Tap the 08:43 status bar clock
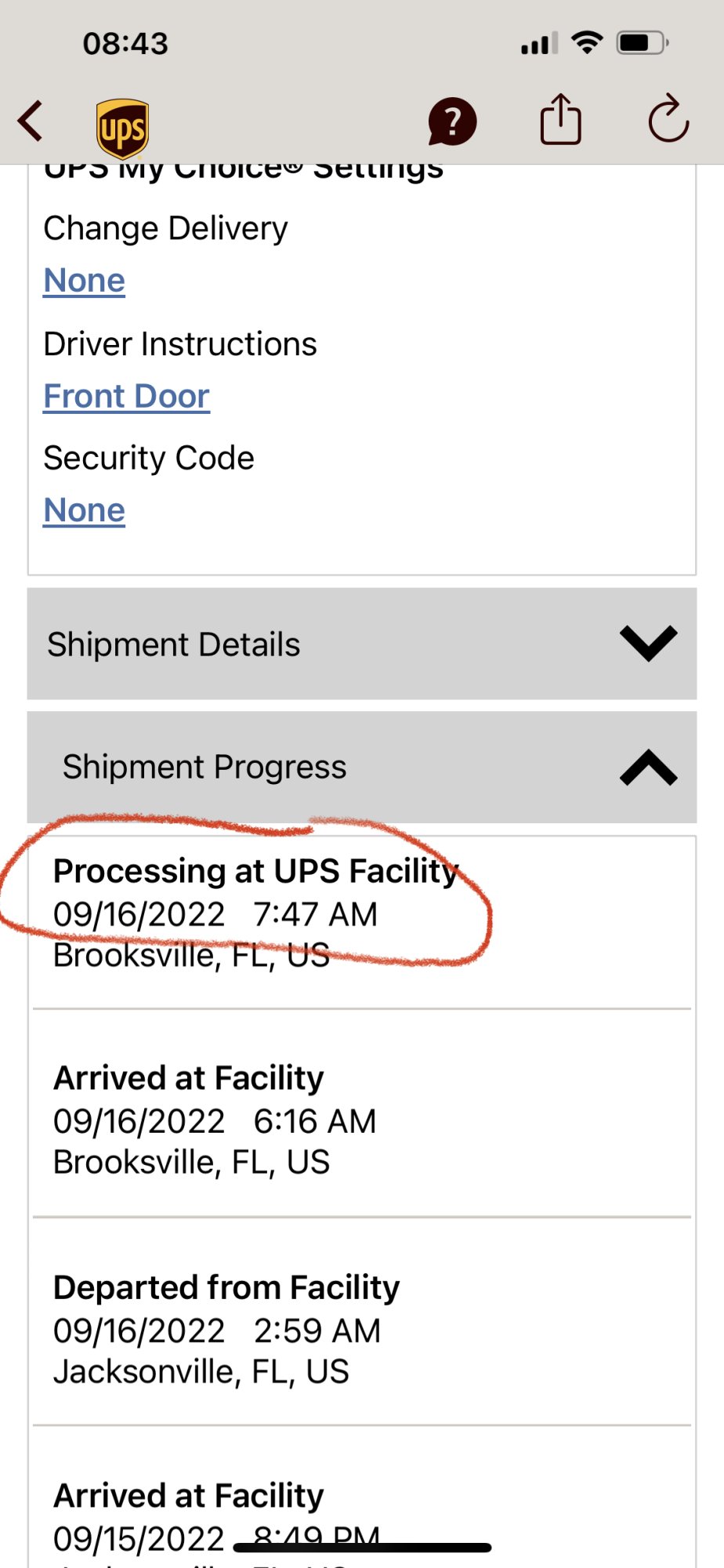 (x=125, y=44)
